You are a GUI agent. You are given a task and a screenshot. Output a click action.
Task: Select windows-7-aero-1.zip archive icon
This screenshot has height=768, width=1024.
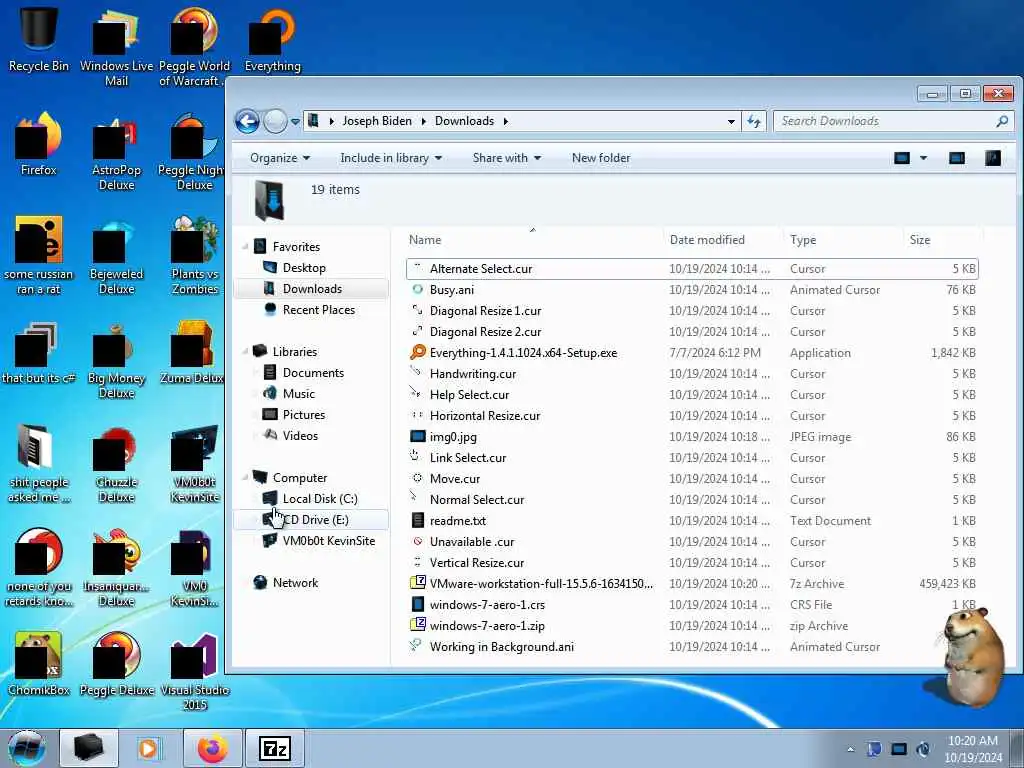point(417,625)
